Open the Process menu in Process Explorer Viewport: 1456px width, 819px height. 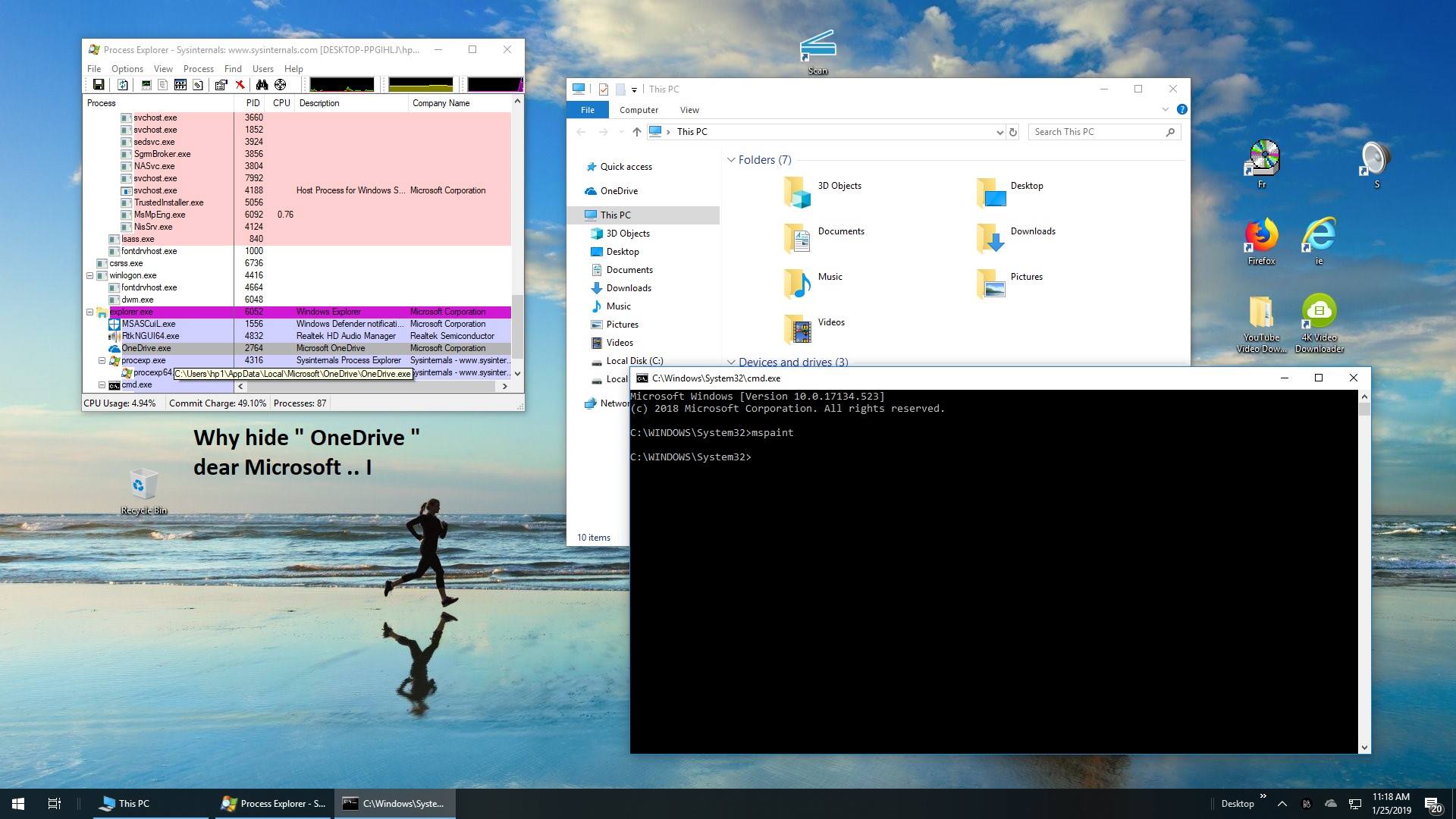199,69
